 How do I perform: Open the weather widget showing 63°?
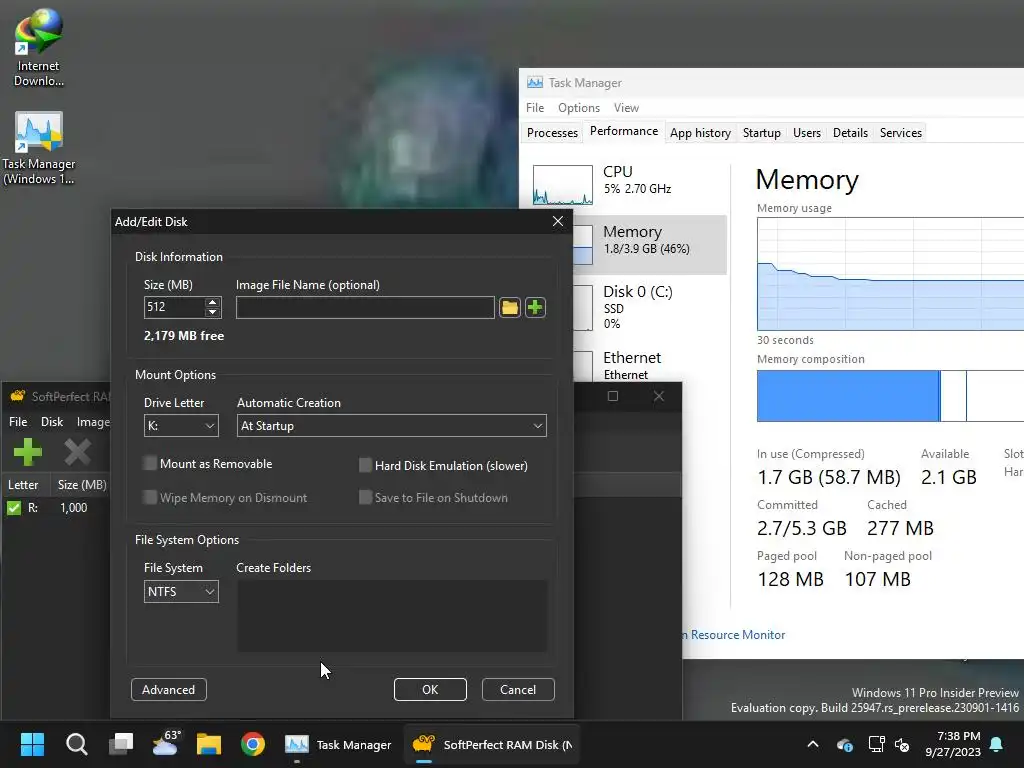pos(166,744)
